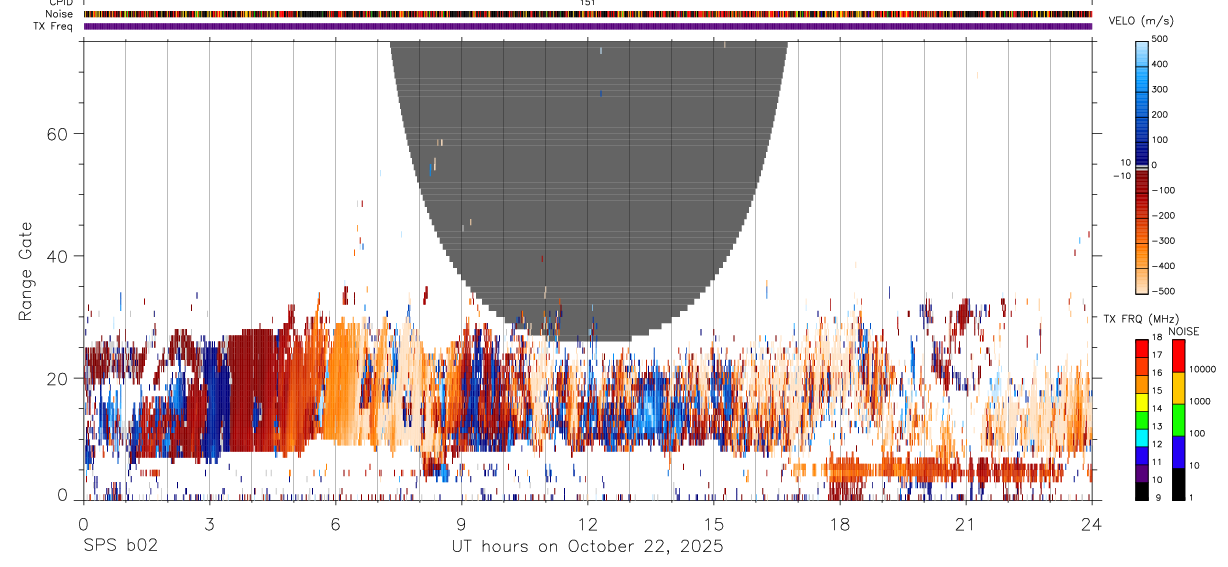
Task: Click the 'SPS b02' radar label
Action: click(120, 546)
